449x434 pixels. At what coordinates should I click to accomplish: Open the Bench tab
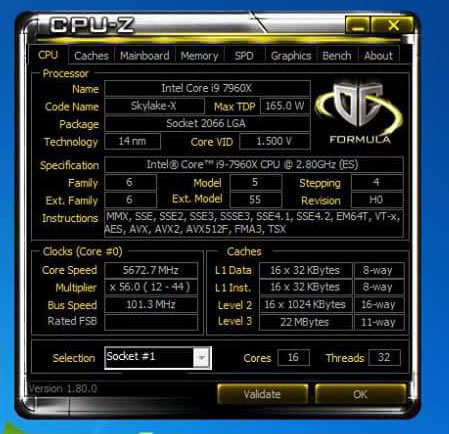[337, 56]
